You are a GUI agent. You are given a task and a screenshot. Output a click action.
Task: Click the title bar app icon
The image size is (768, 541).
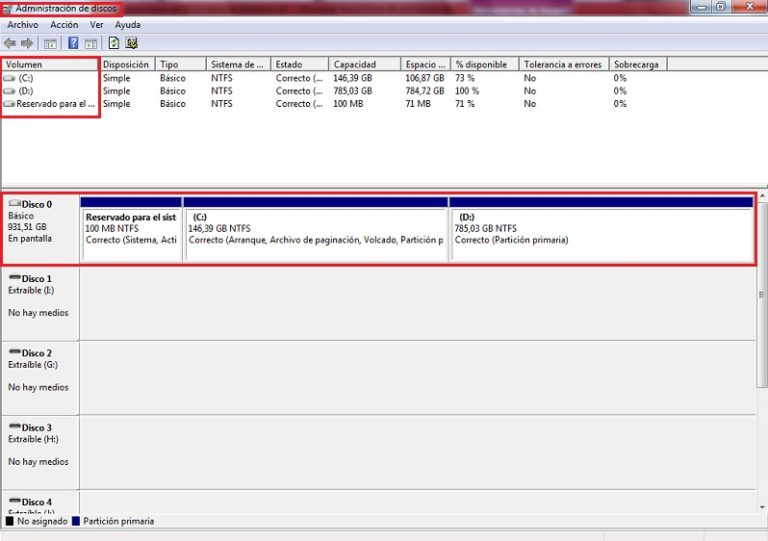[7, 9]
